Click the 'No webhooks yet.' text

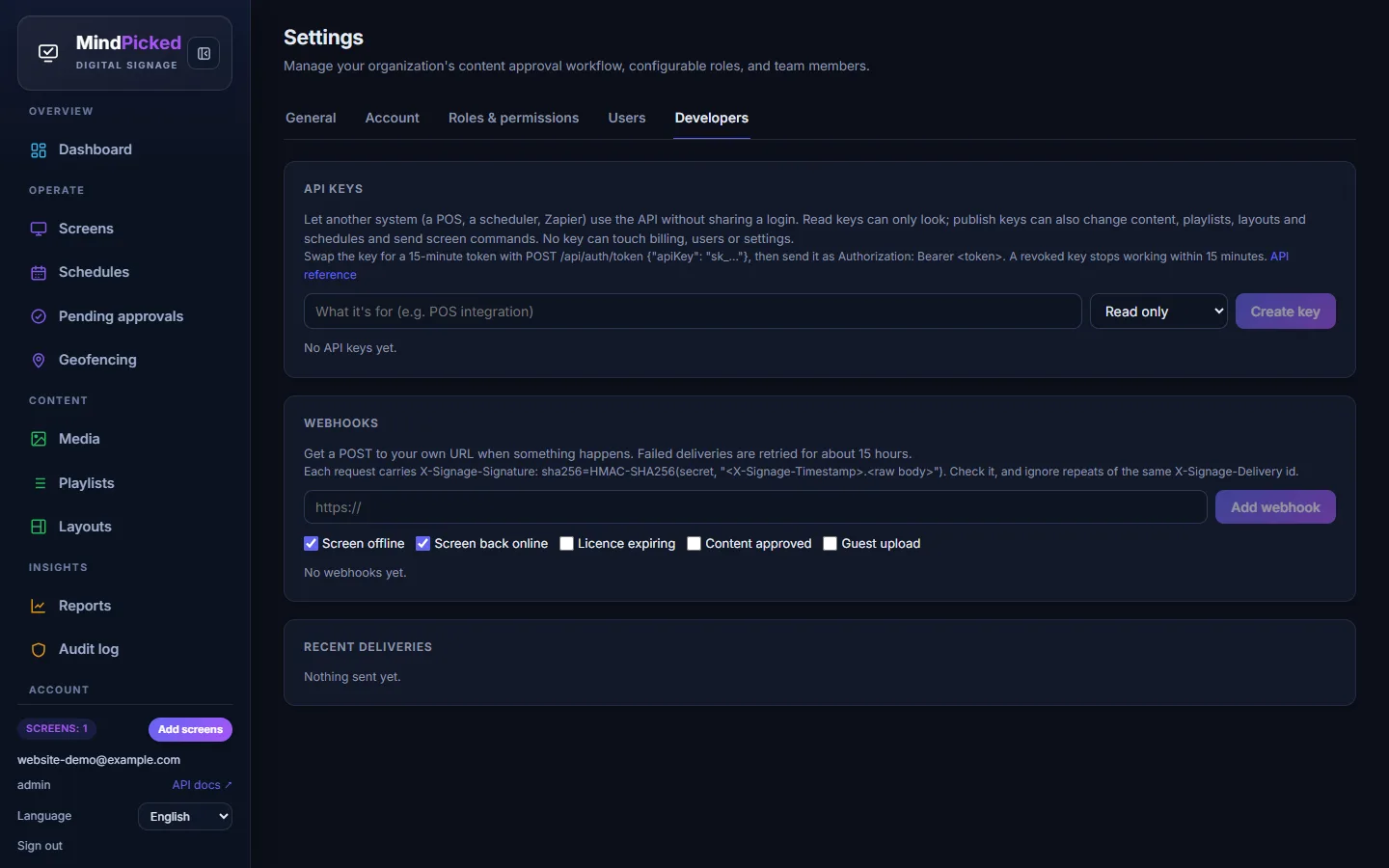pos(355,573)
